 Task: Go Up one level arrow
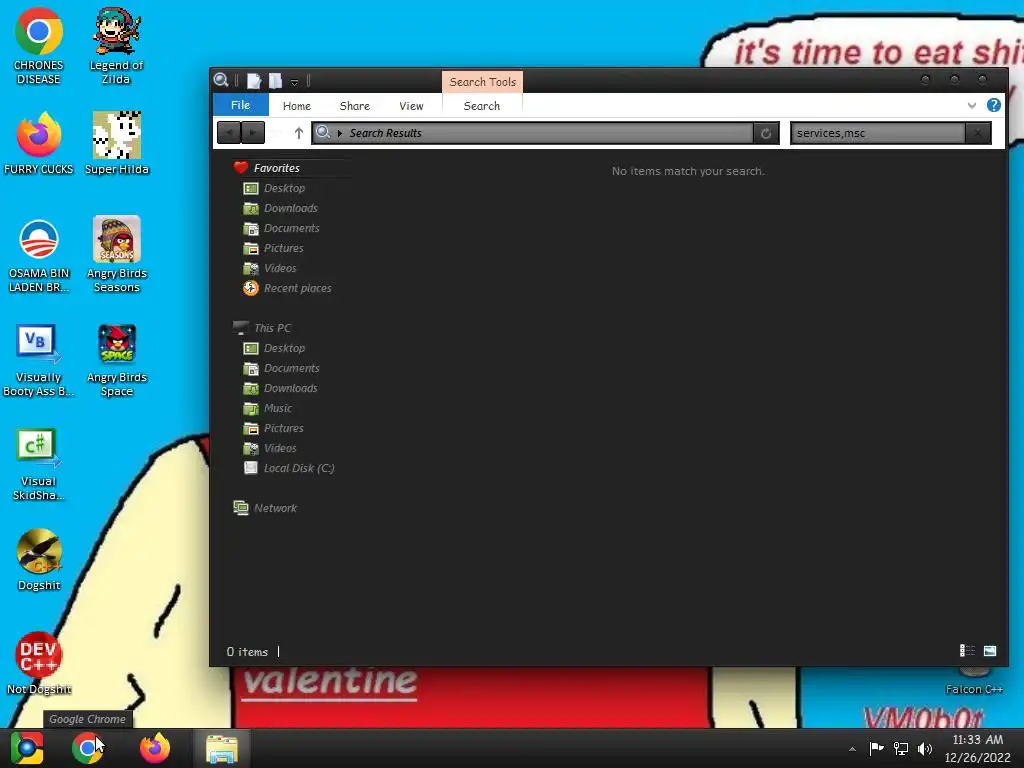(x=299, y=133)
